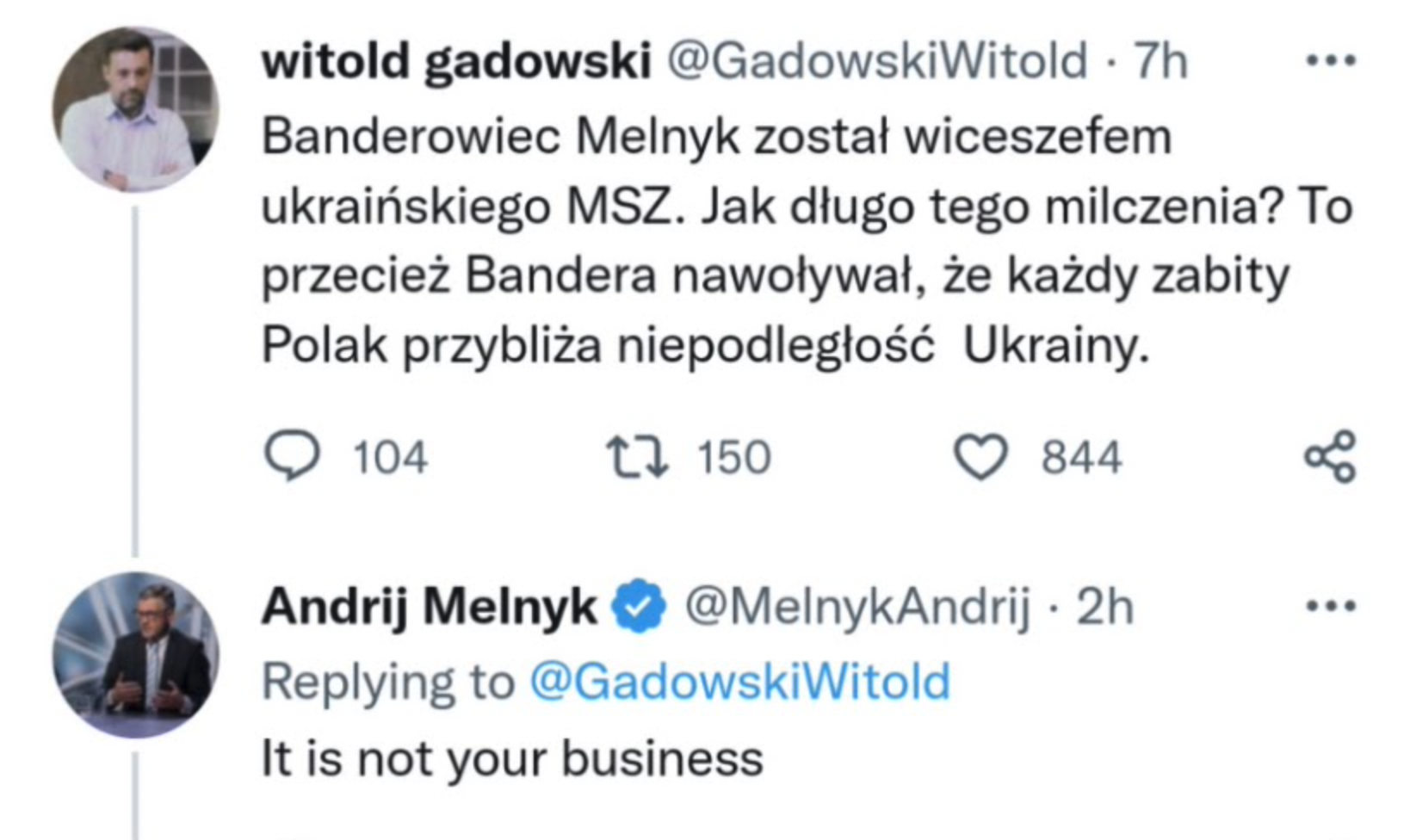Like the tweet with the heart icon
Image resolution: width=1410 pixels, height=840 pixels.
click(x=981, y=456)
